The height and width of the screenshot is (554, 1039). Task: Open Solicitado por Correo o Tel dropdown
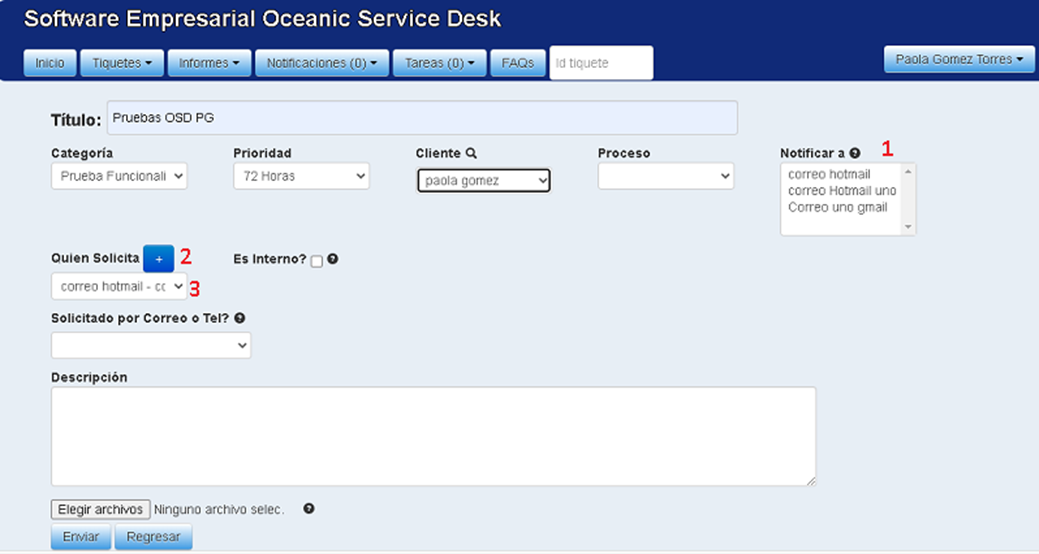point(151,345)
